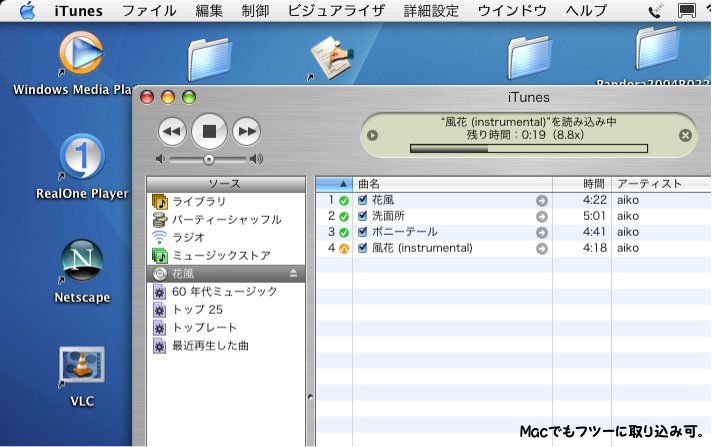Eject the 花風 CD
Screen dimensions: 712x447
point(293,273)
